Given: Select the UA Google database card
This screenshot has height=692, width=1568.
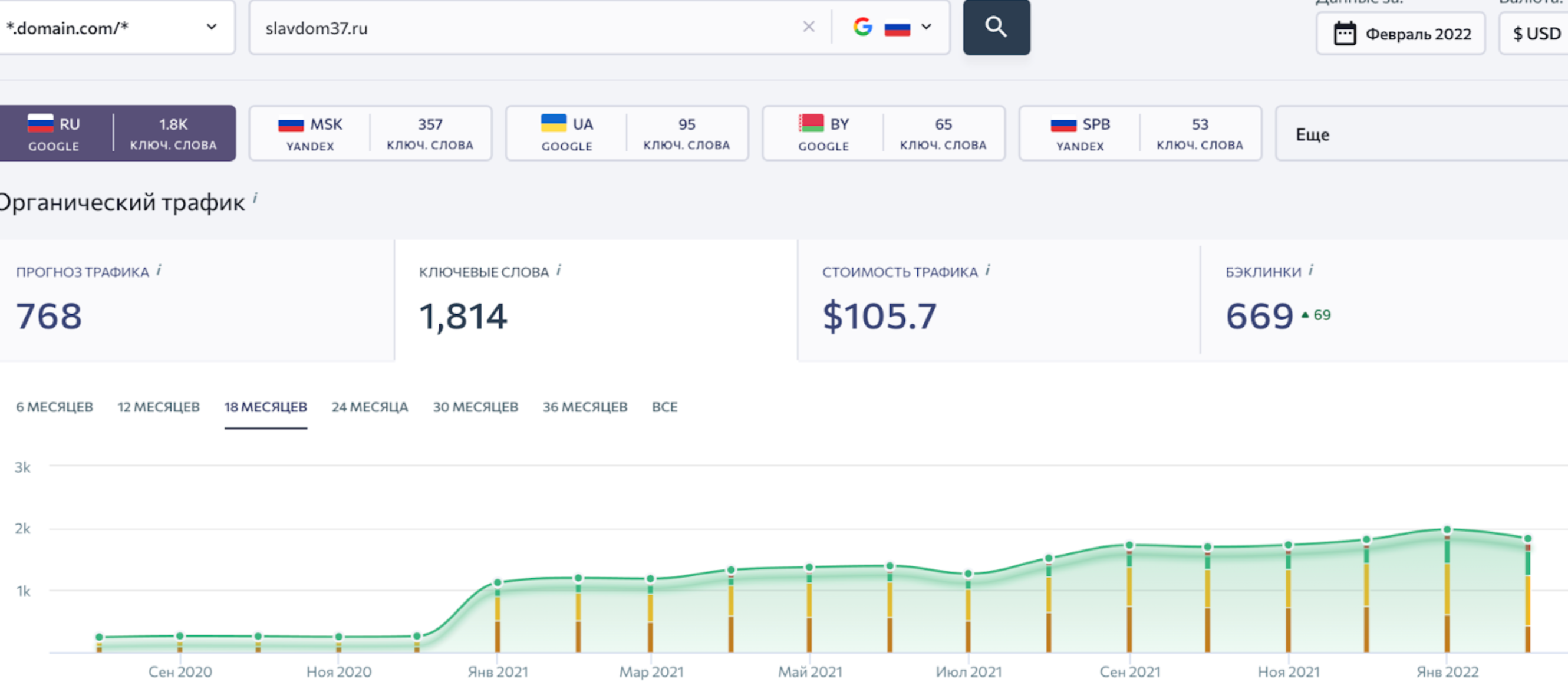Looking at the screenshot, I should coord(627,133).
